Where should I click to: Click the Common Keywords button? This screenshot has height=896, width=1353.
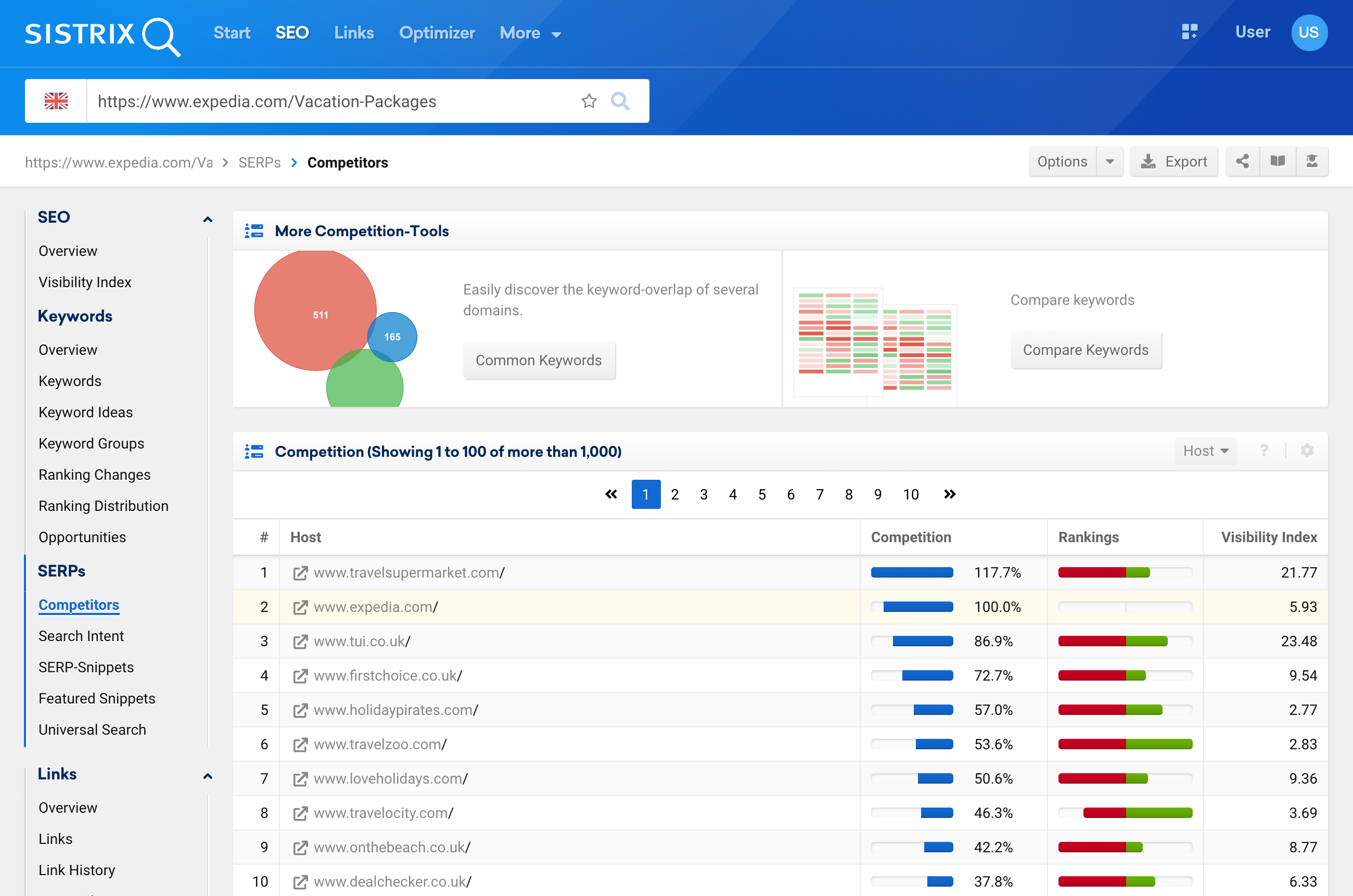point(539,360)
